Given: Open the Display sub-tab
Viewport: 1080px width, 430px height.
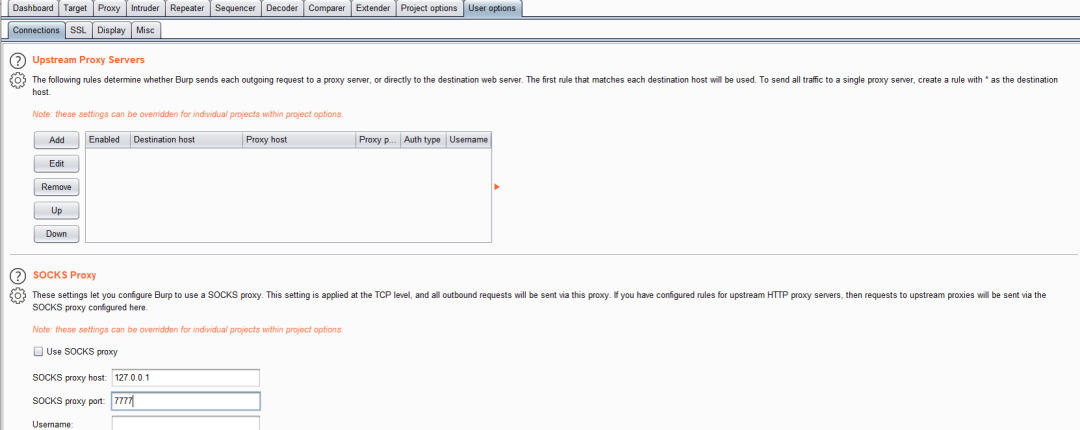Looking at the screenshot, I should 112,30.
